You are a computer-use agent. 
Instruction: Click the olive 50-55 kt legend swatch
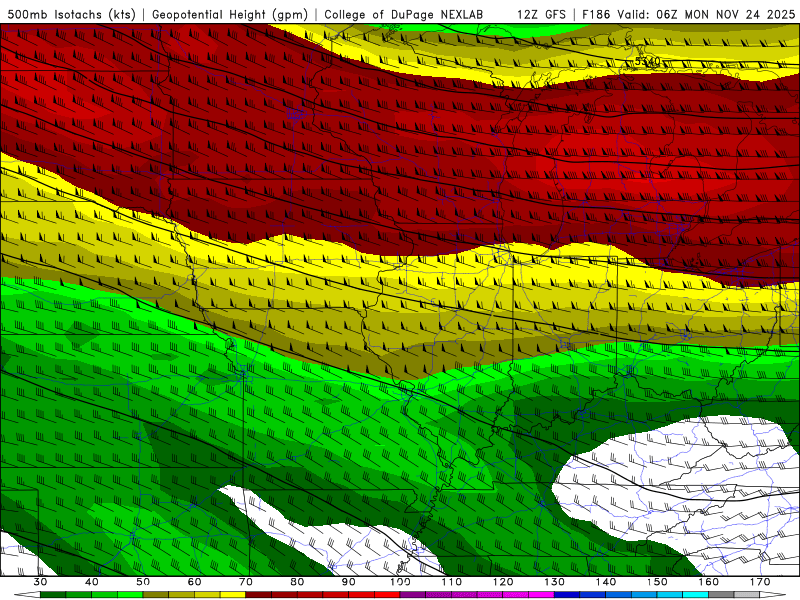point(156,595)
